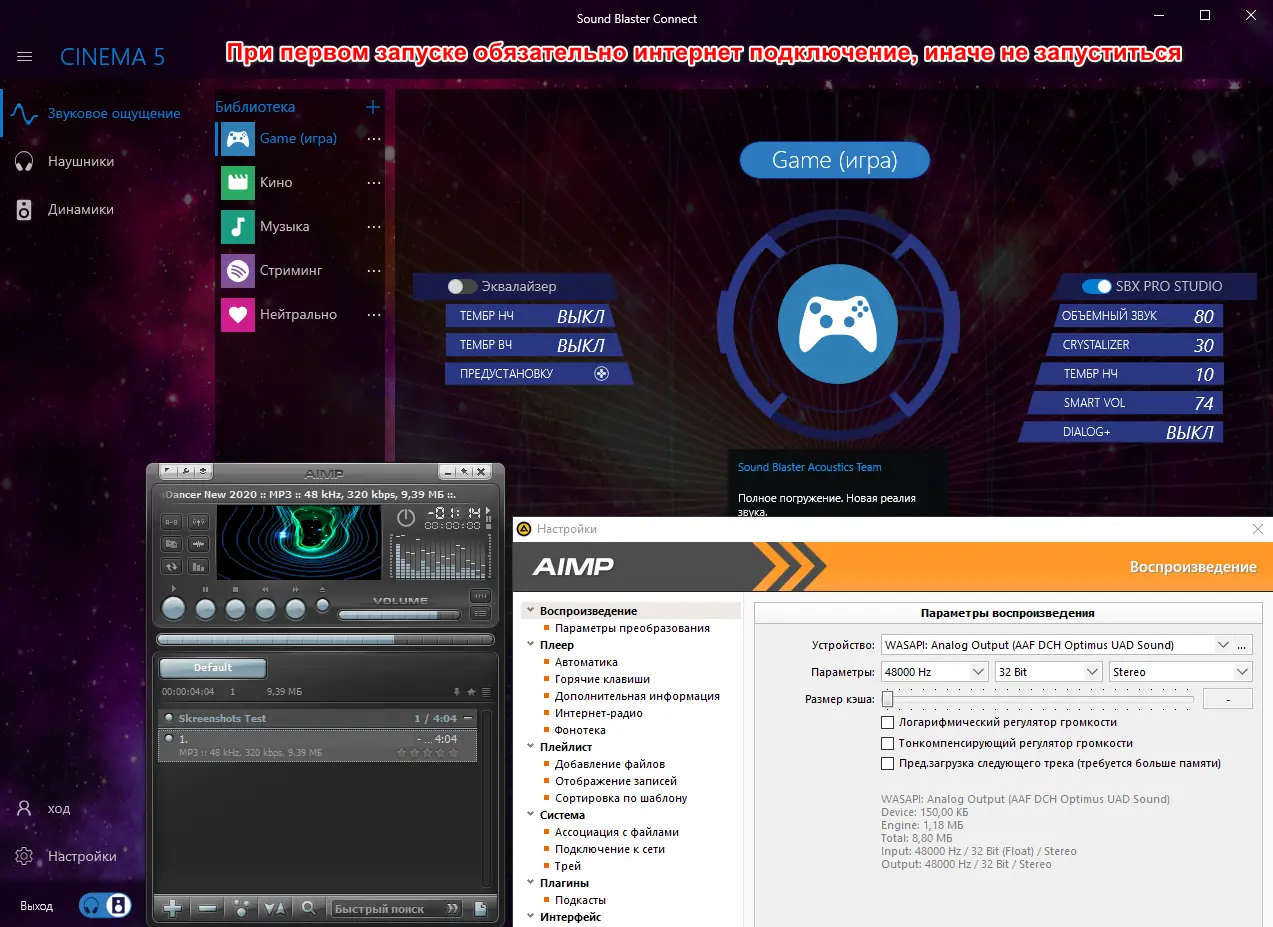Image resolution: width=1273 pixels, height=927 pixels.
Task: Adjust the AIMP VOLUME slider
Action: coord(399,615)
